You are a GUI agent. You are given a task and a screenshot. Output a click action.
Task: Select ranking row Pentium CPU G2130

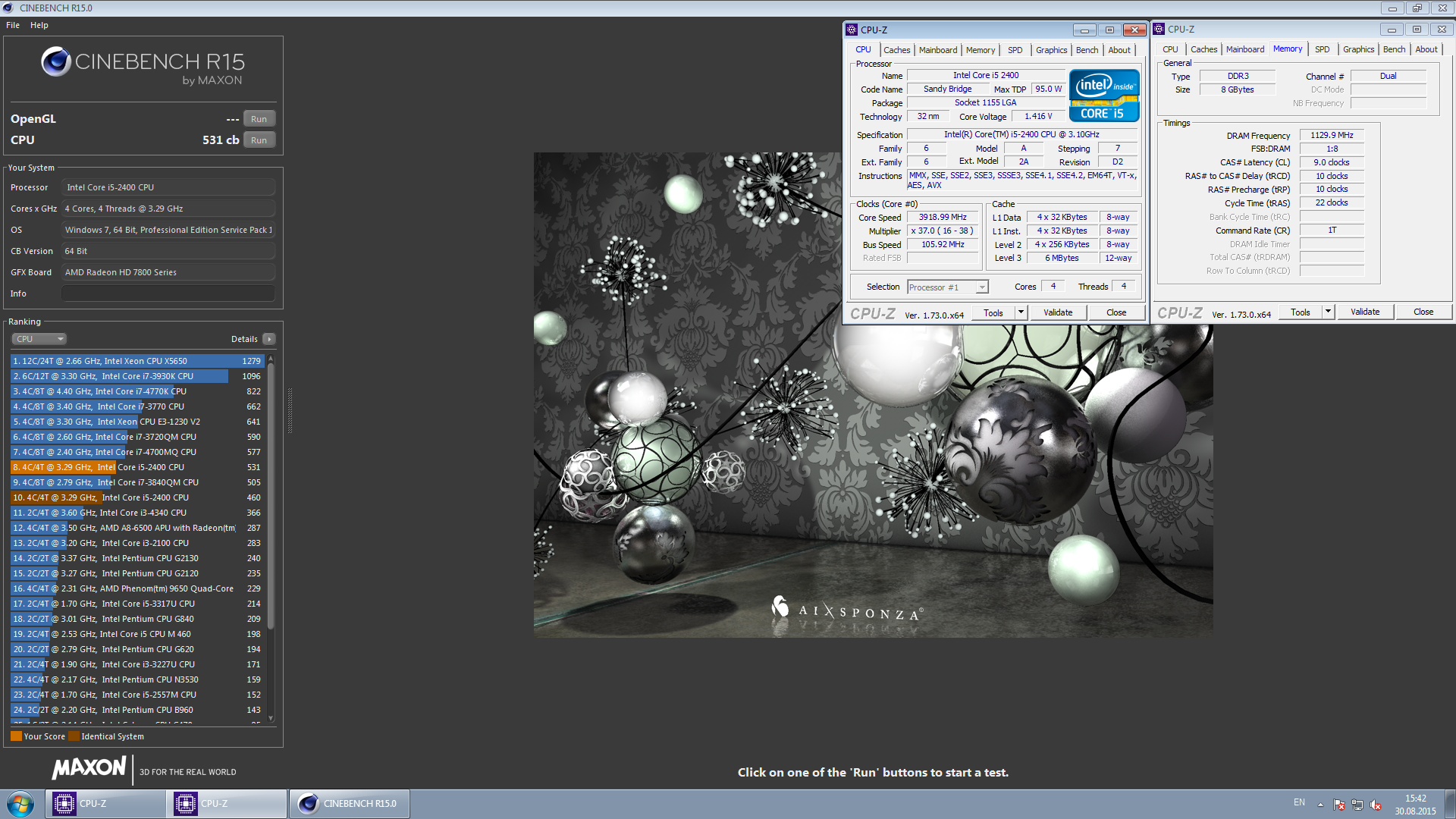coord(136,558)
